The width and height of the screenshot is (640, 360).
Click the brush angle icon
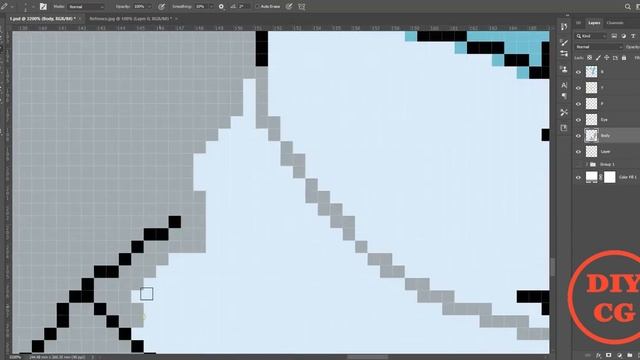(x=233, y=7)
